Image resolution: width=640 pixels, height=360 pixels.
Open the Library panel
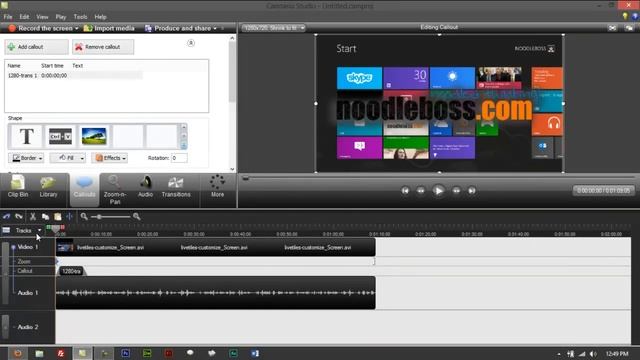(48, 187)
